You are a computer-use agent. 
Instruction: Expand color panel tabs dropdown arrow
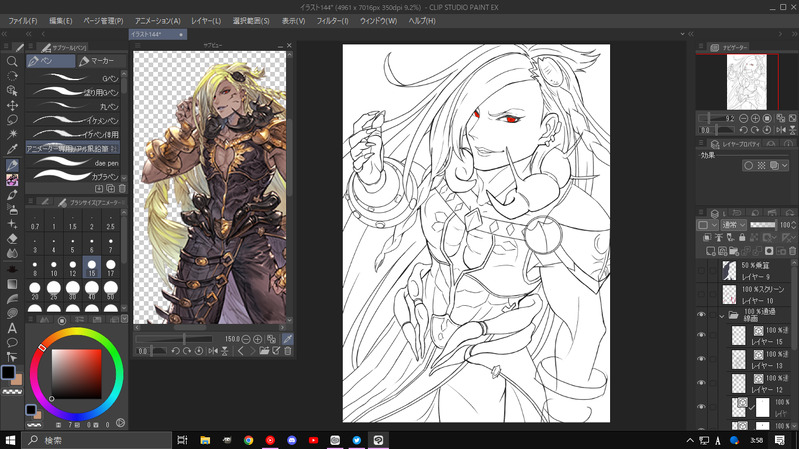(x=124, y=320)
